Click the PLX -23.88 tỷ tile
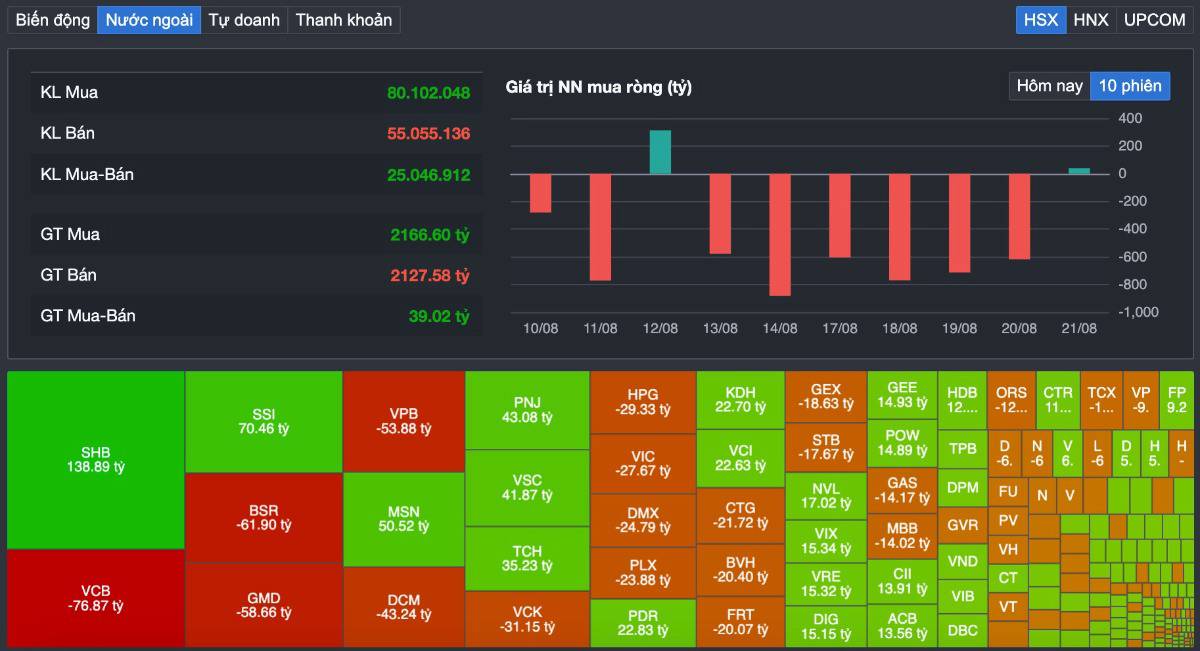Screen dimensions: 1200x651 click(x=643, y=572)
